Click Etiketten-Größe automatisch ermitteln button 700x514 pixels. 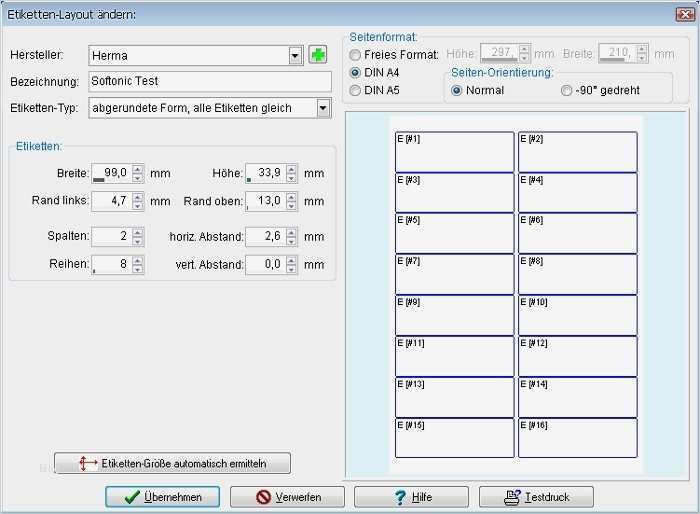pyautogui.click(x=172, y=463)
